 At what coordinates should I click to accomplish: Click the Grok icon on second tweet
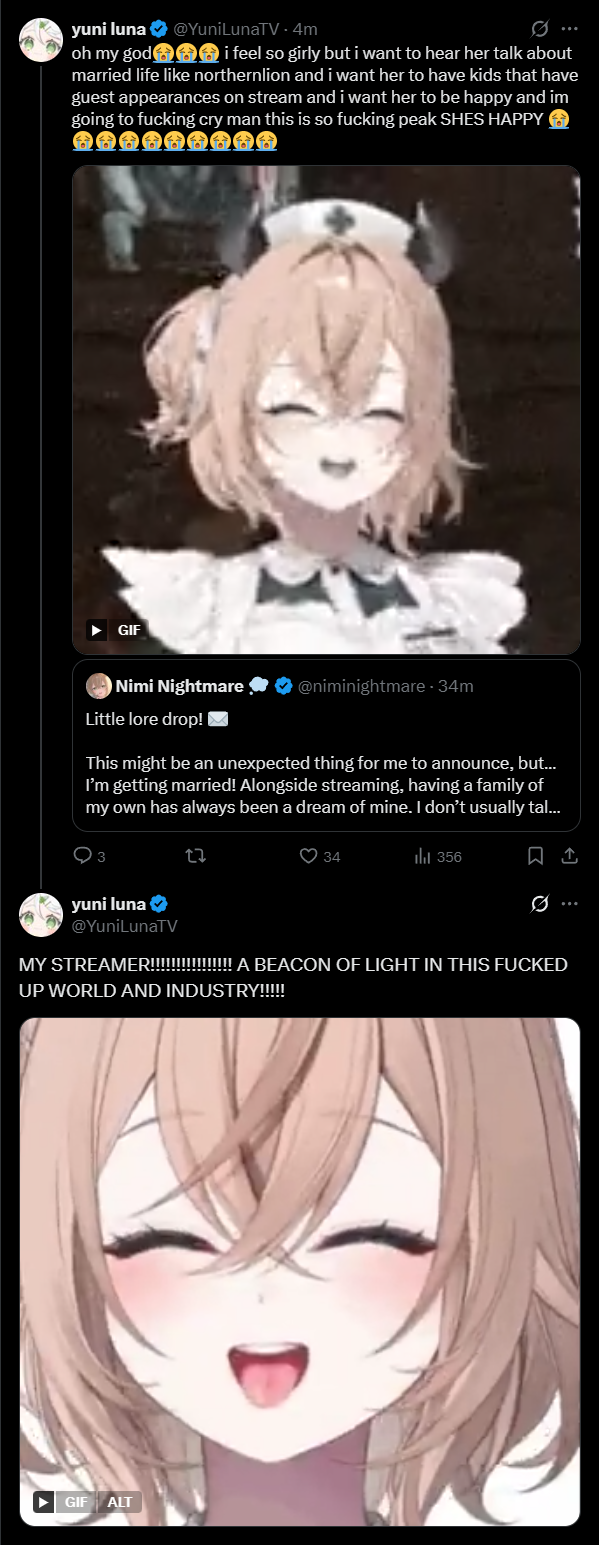point(539,904)
